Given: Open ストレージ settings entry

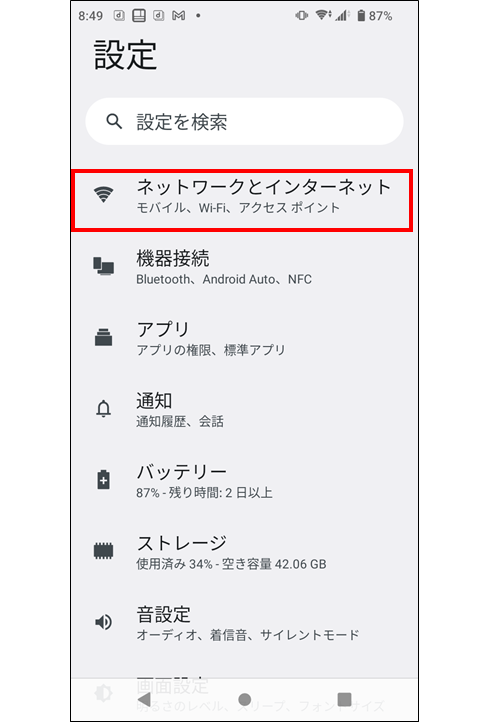Looking at the screenshot, I should (x=245, y=553).
